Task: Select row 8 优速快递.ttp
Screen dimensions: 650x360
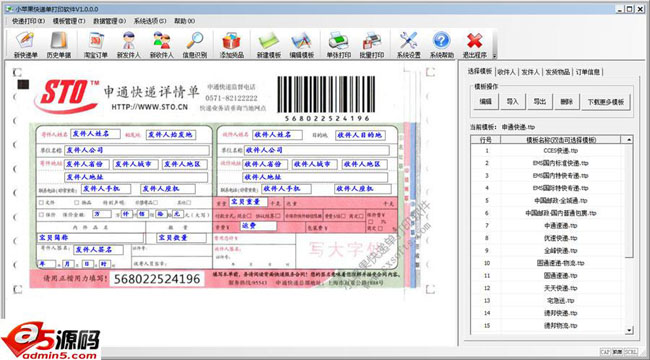Action: [547, 238]
